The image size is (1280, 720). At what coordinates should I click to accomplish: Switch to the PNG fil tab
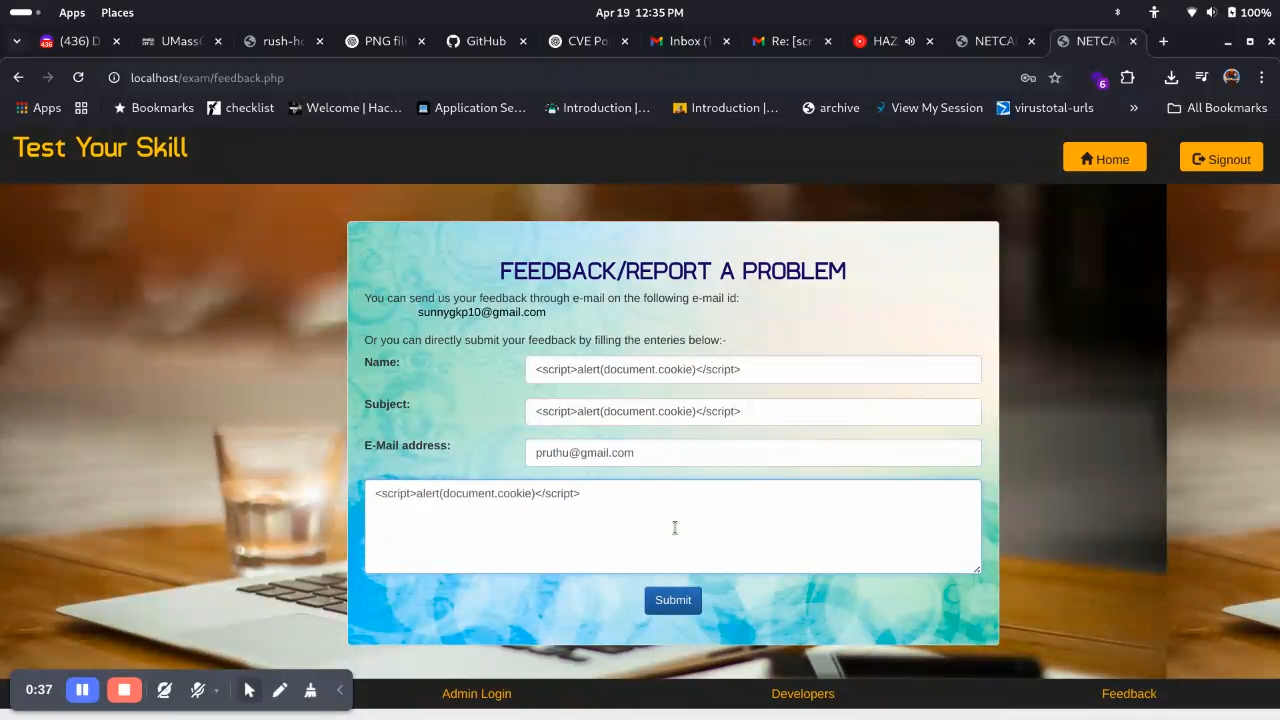(x=385, y=41)
